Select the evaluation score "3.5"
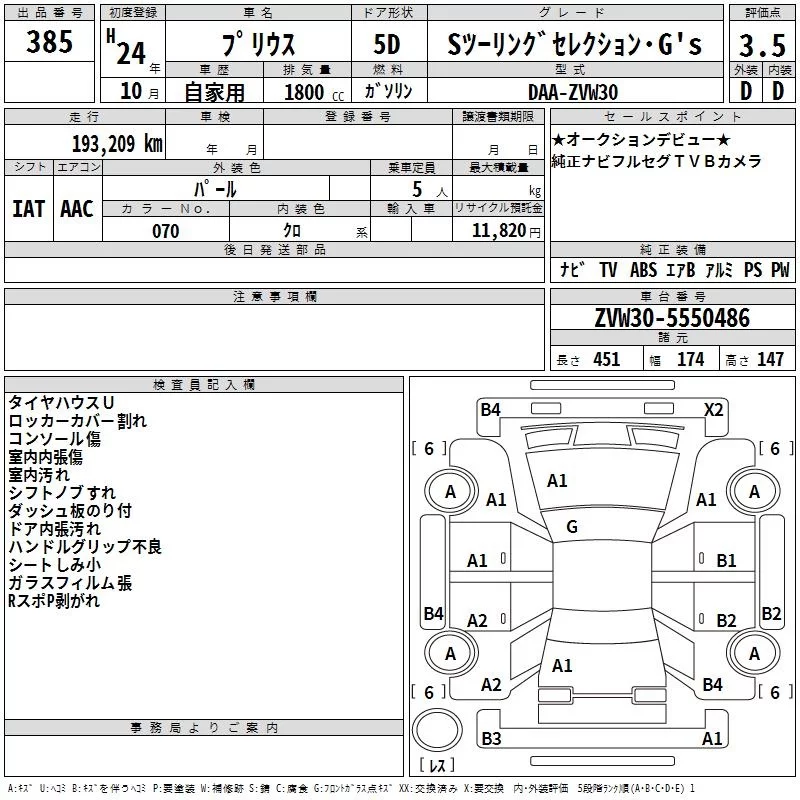800x800 pixels. click(x=762, y=45)
